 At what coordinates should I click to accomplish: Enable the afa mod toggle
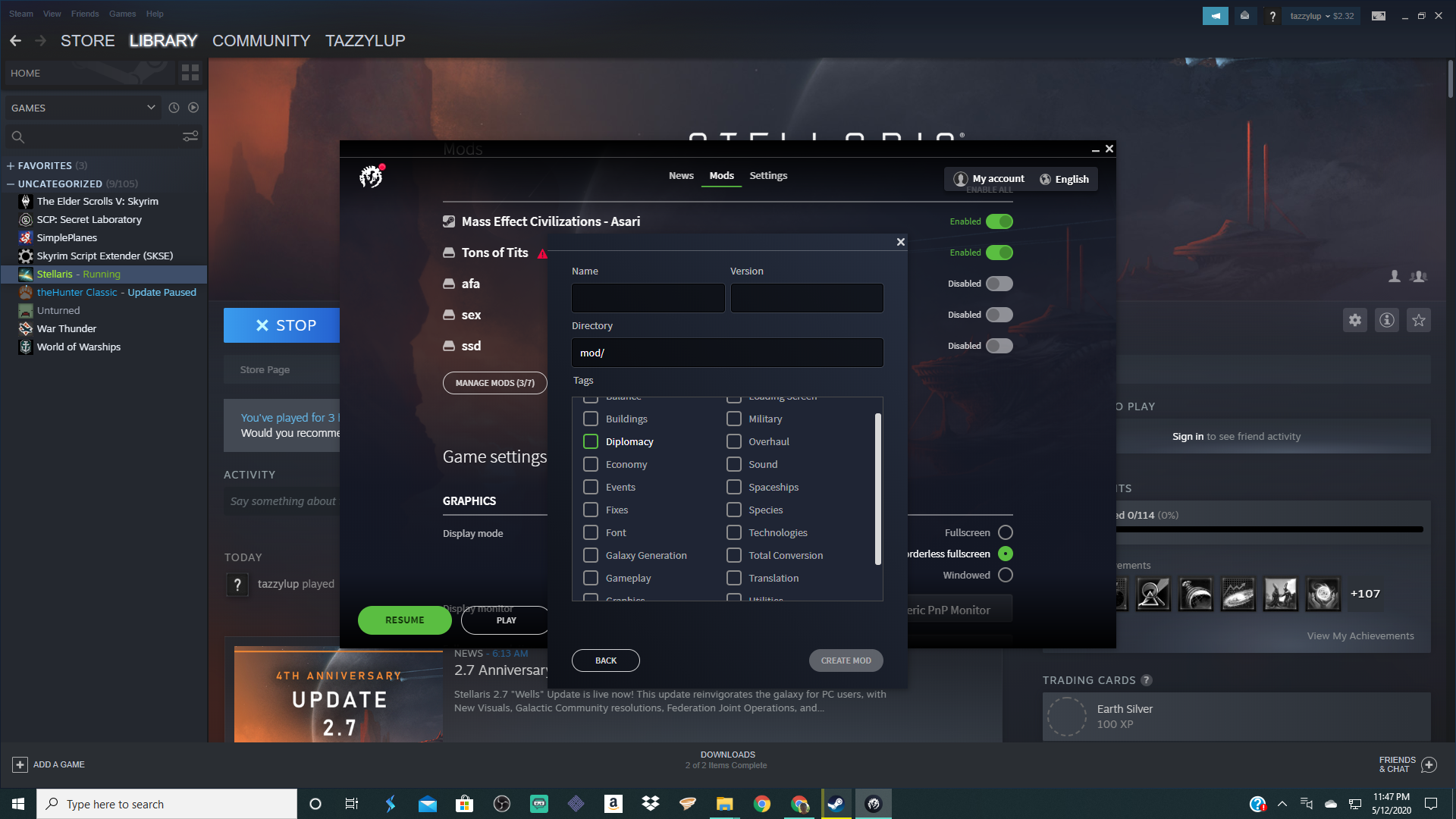999,284
